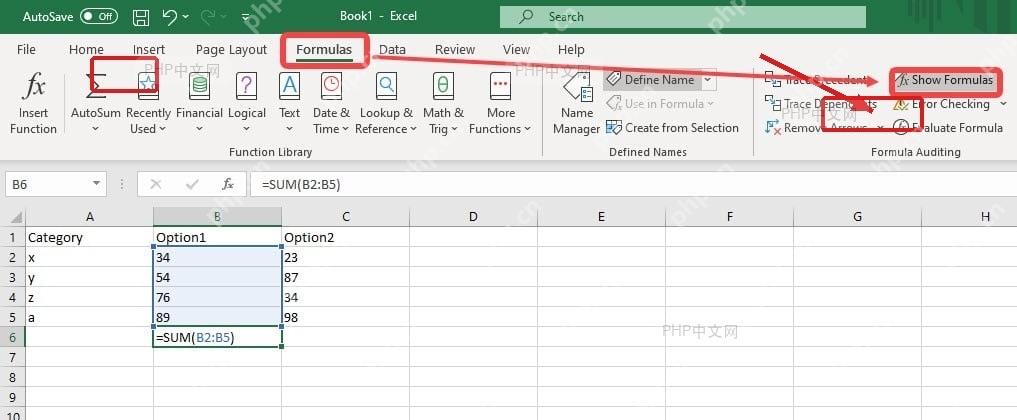The height and width of the screenshot is (420, 1017).
Task: Click the Option2 header cell
Action: click(x=346, y=237)
